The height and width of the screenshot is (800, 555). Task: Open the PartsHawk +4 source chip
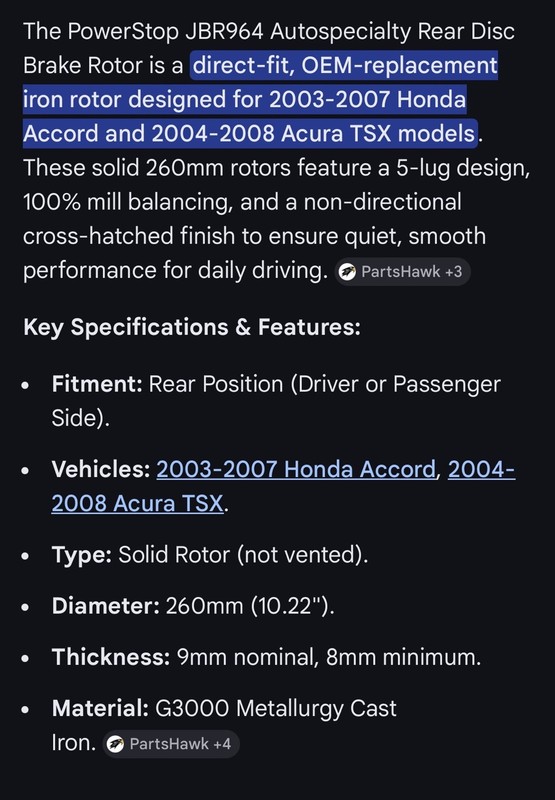click(x=171, y=744)
